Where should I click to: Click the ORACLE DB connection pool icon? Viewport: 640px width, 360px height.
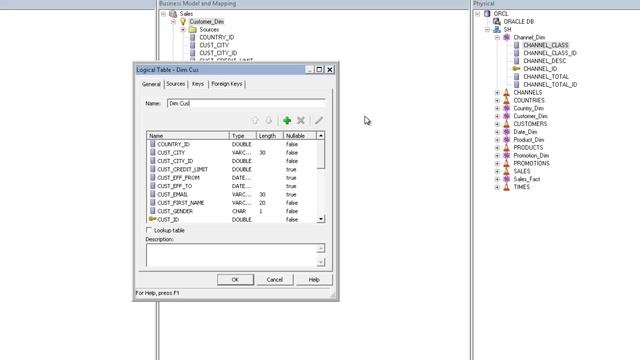pyautogui.click(x=497, y=22)
